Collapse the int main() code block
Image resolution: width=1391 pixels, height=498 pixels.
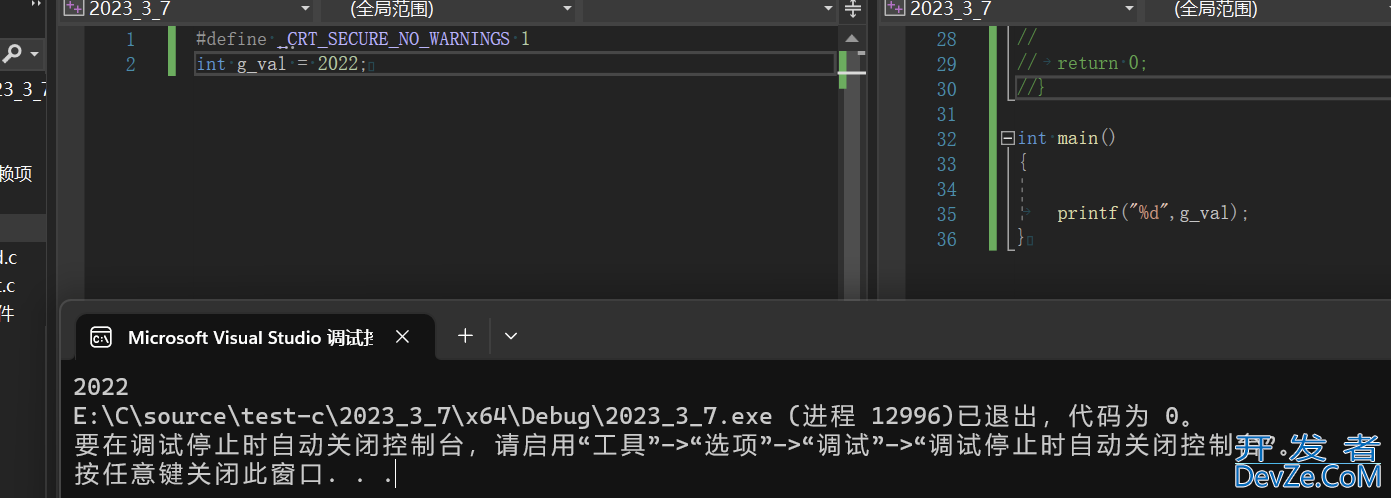click(x=1008, y=139)
